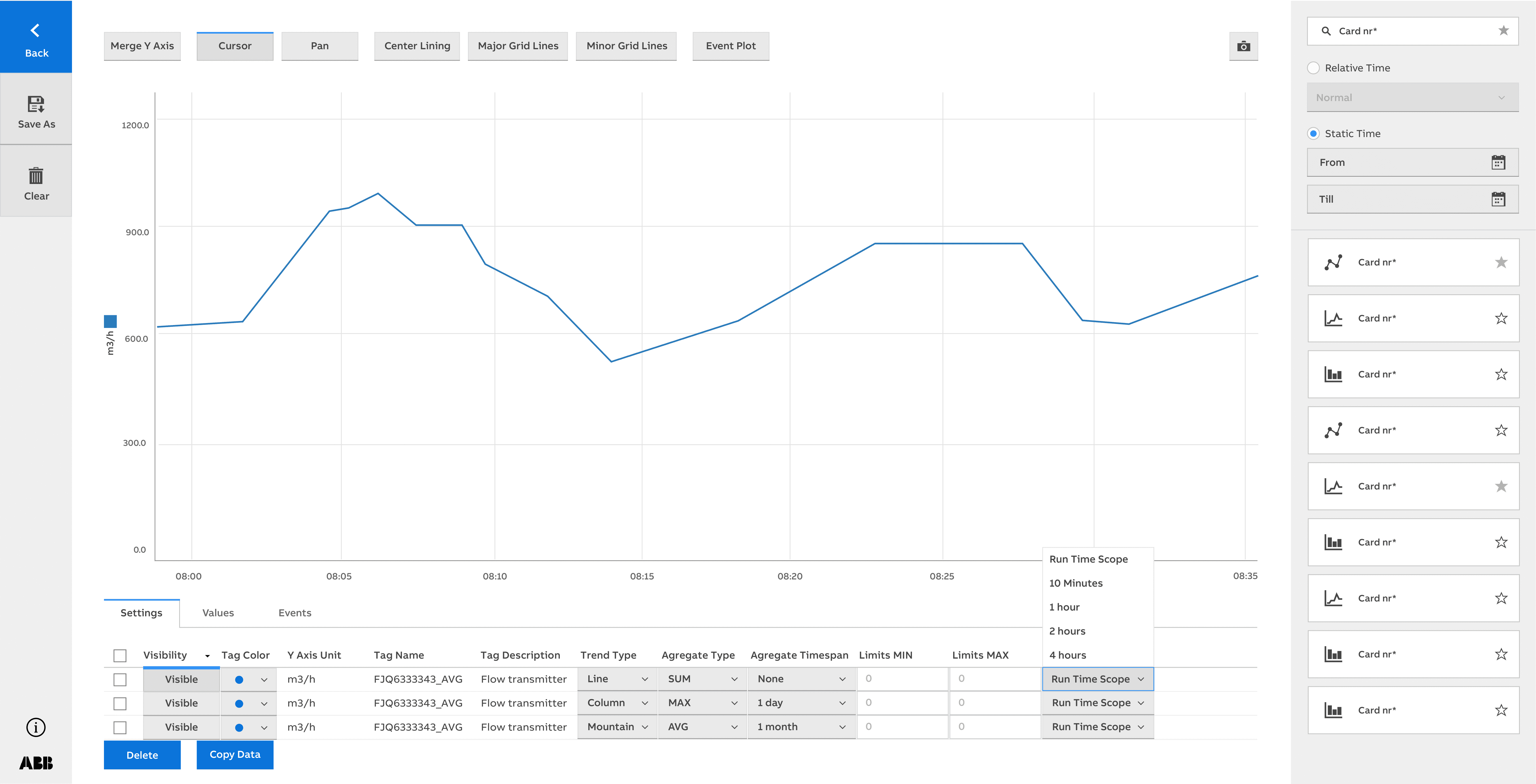1536x784 pixels.
Task: Open the info circle icon
Action: tap(36, 727)
